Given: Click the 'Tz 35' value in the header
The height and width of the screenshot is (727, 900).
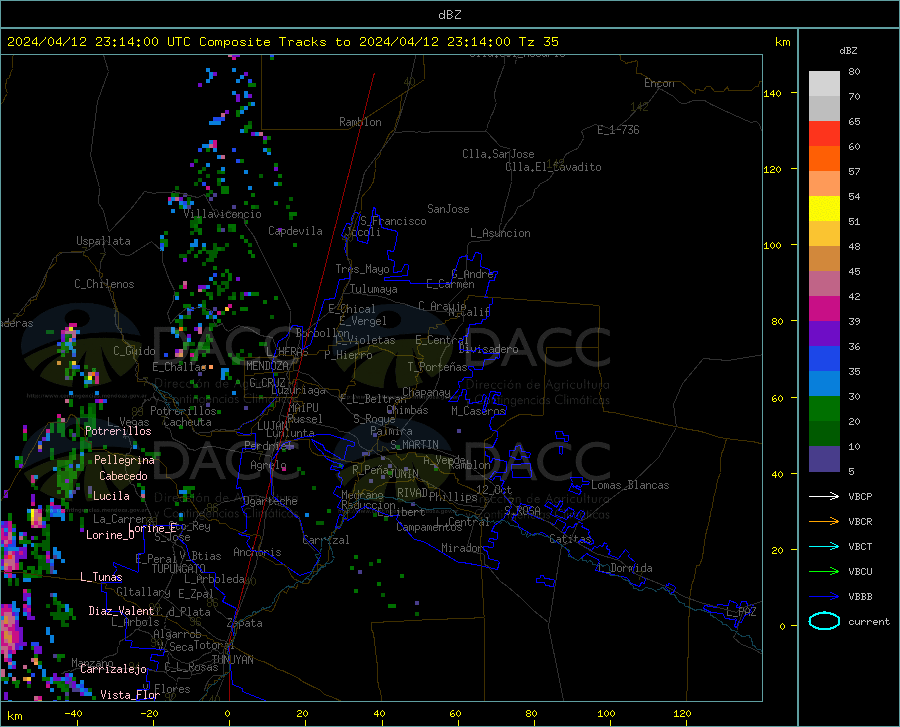Looking at the screenshot, I should click(539, 42).
